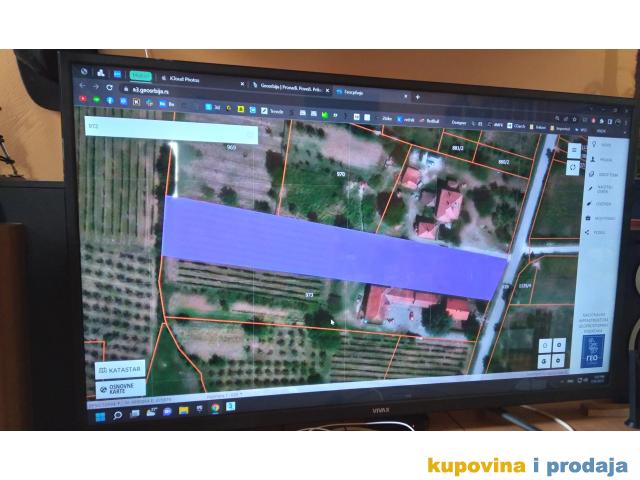Open the Windows Start menu
This screenshot has height=480, width=640.
(100, 413)
